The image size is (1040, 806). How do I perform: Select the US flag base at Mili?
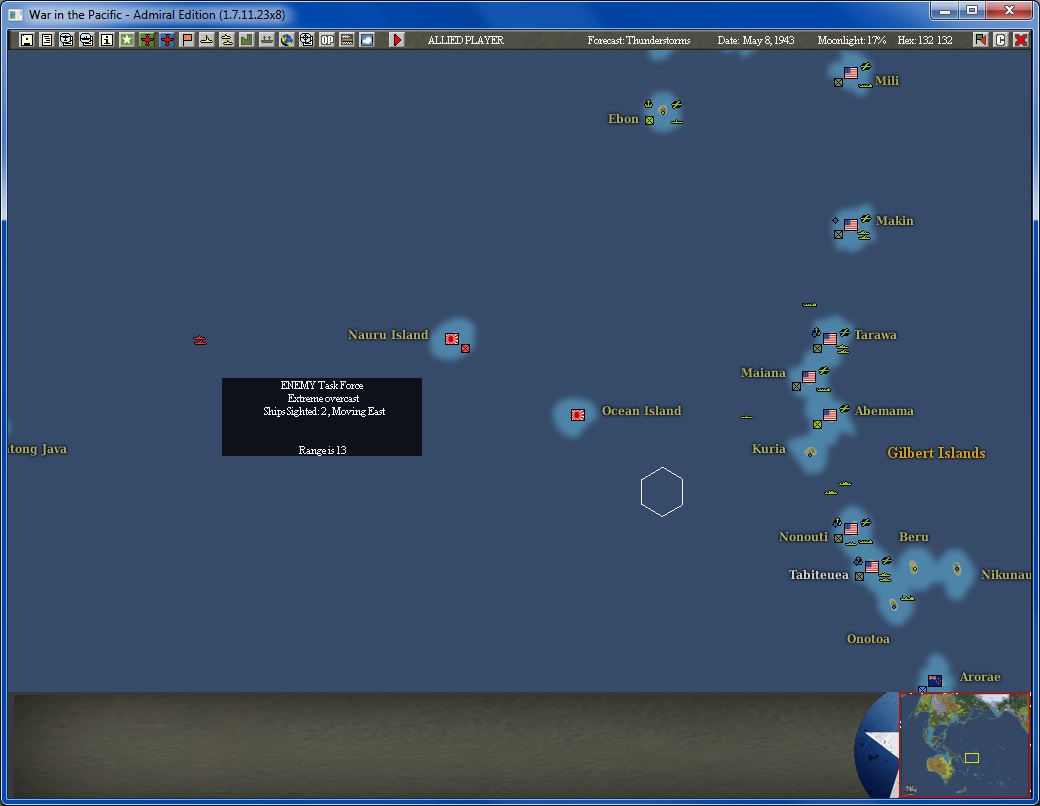click(851, 73)
